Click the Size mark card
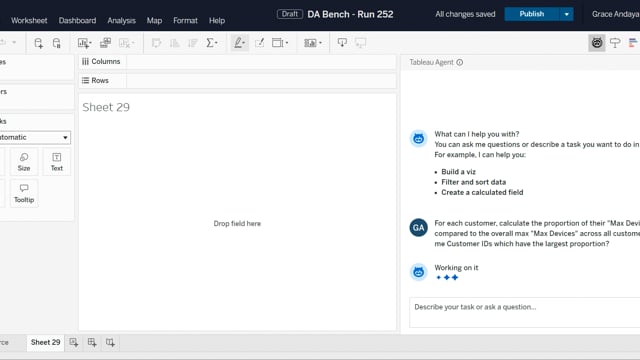This screenshot has height=360, width=640. (x=24, y=162)
